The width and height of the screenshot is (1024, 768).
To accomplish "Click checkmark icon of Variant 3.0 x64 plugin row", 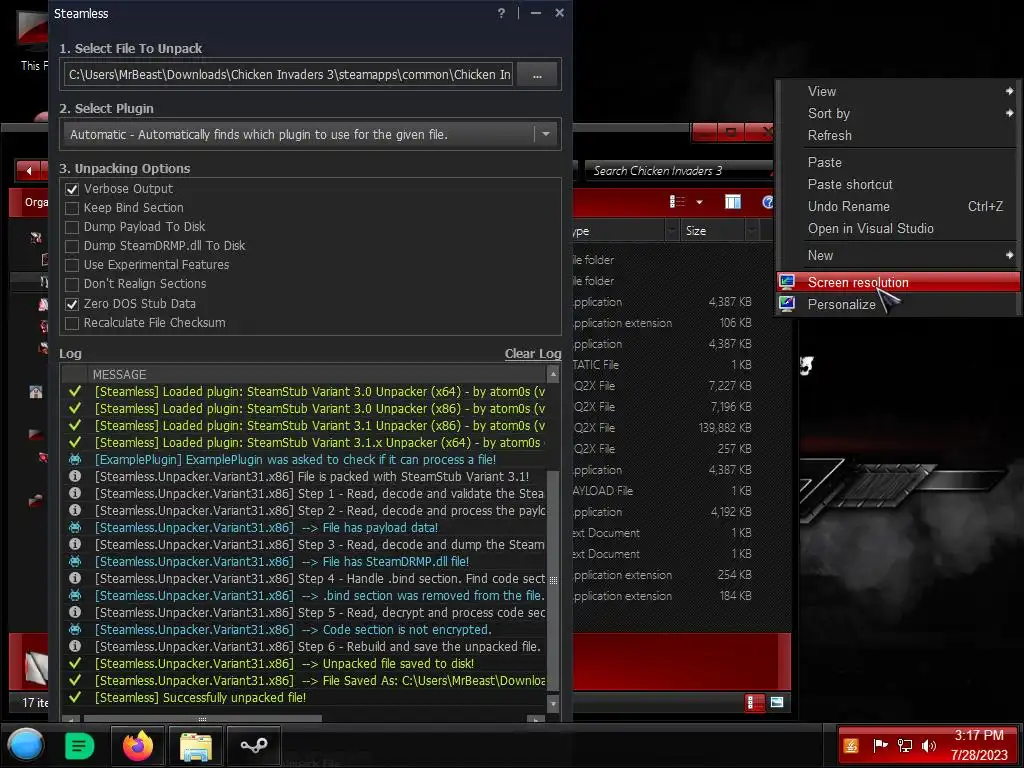I will [x=75, y=391].
